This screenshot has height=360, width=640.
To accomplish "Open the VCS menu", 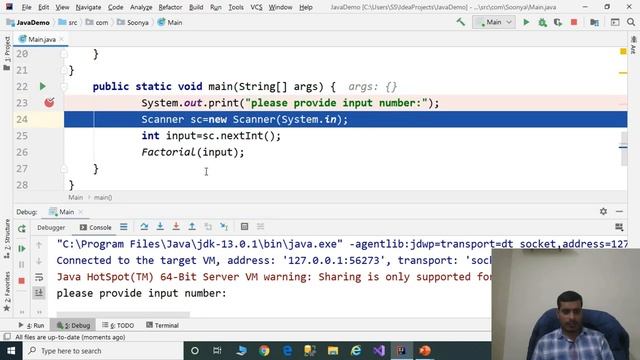I will (256, 7).
